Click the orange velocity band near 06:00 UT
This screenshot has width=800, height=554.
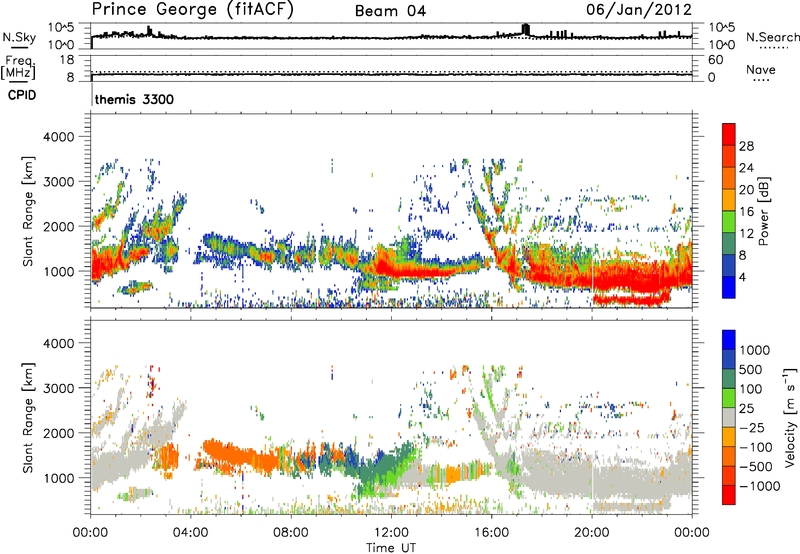coord(240,455)
